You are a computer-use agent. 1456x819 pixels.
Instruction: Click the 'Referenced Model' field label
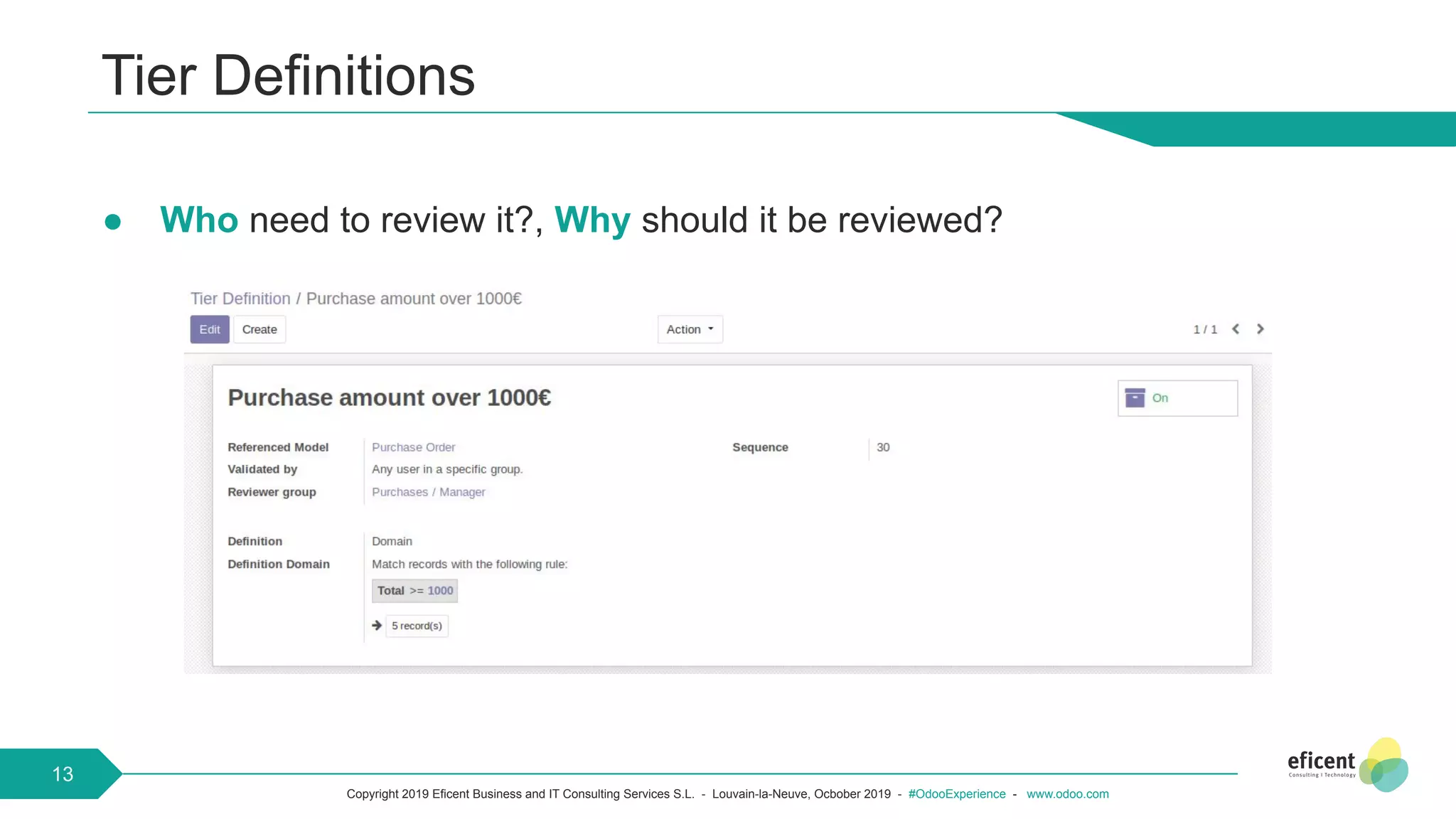(278, 447)
